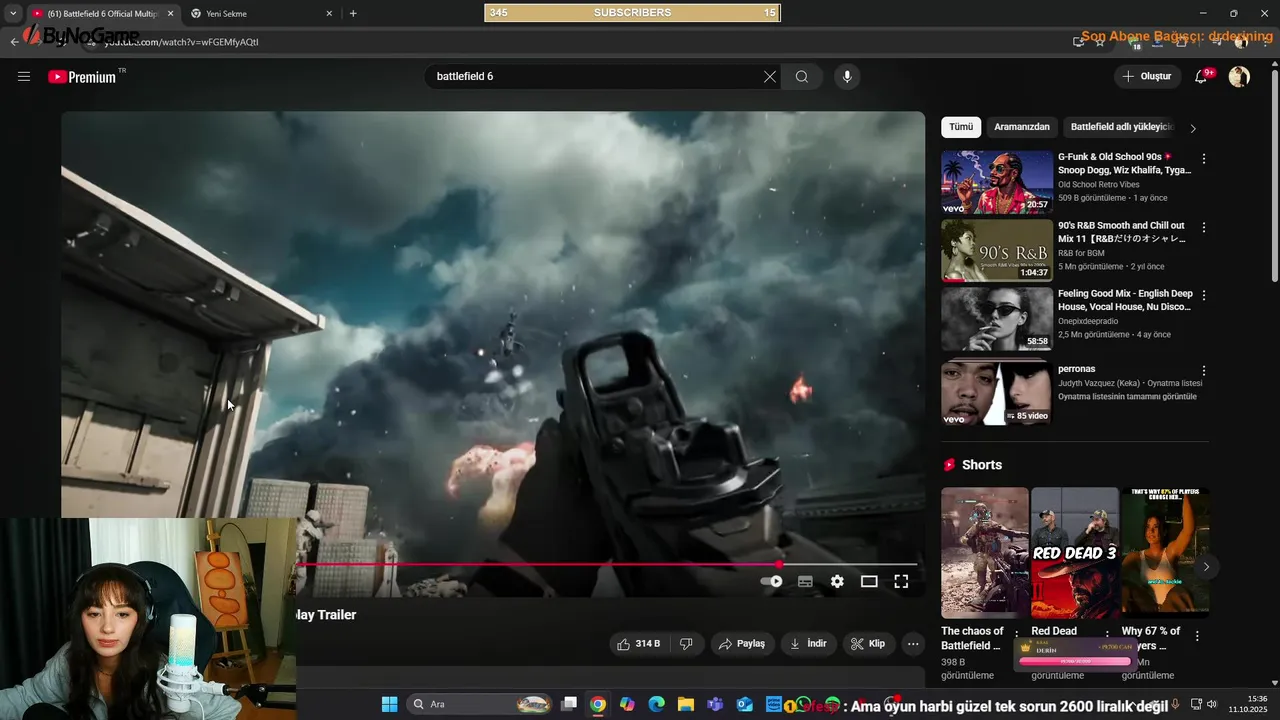Open the 90's R&B Smooth and Chill video title

click(1121, 232)
